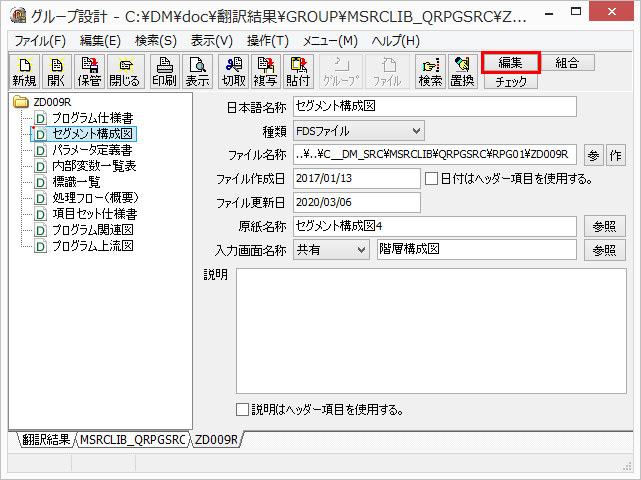Click the 表示 (Preview) toolbar icon

coord(197,72)
